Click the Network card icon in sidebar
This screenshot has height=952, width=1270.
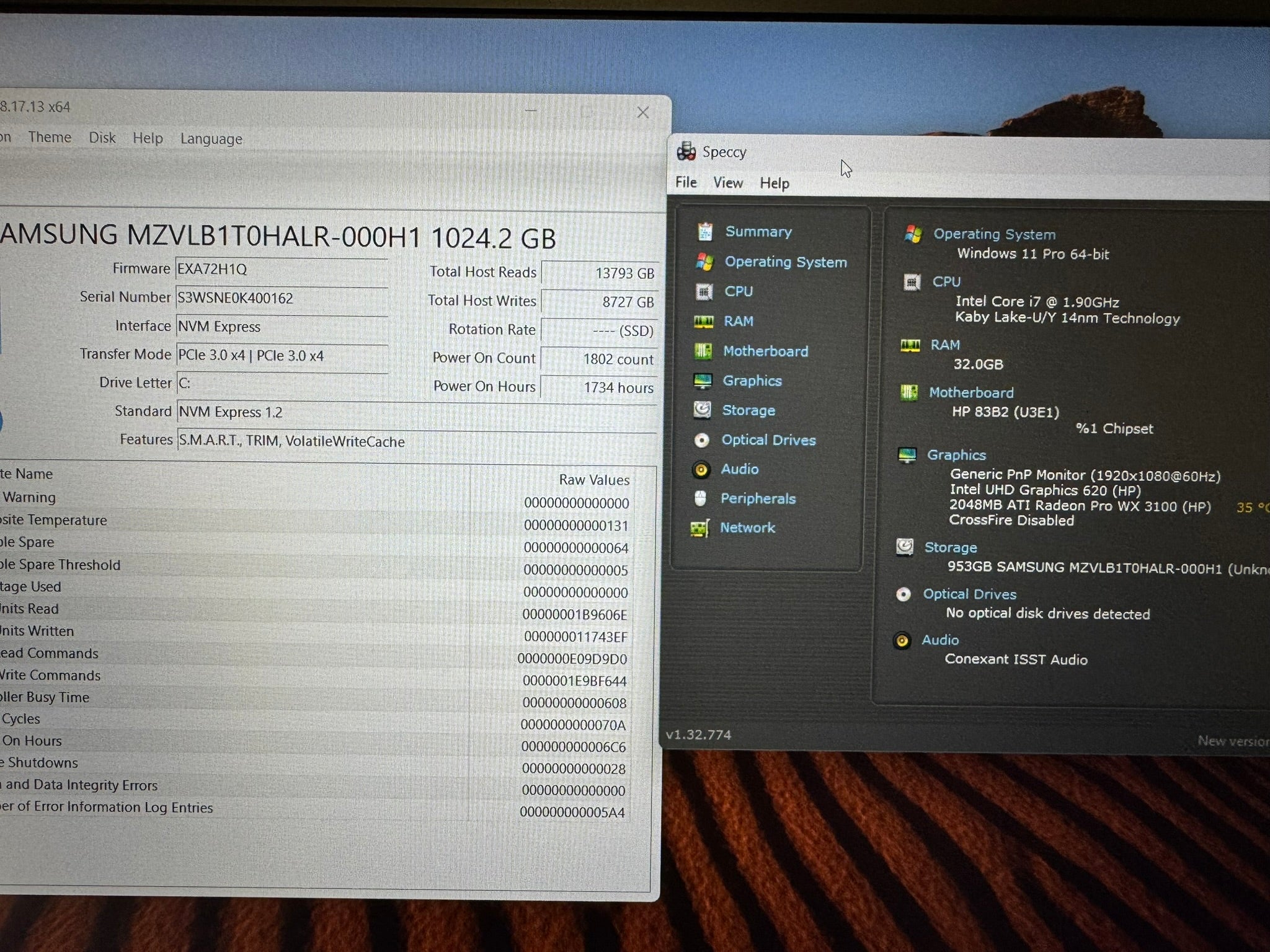click(x=699, y=528)
